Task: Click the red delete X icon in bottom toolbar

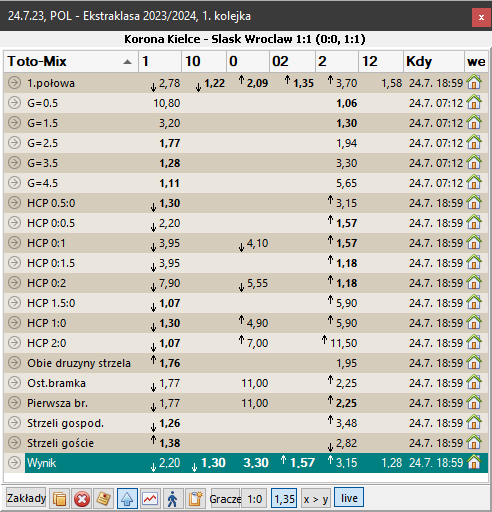Action: (x=82, y=499)
